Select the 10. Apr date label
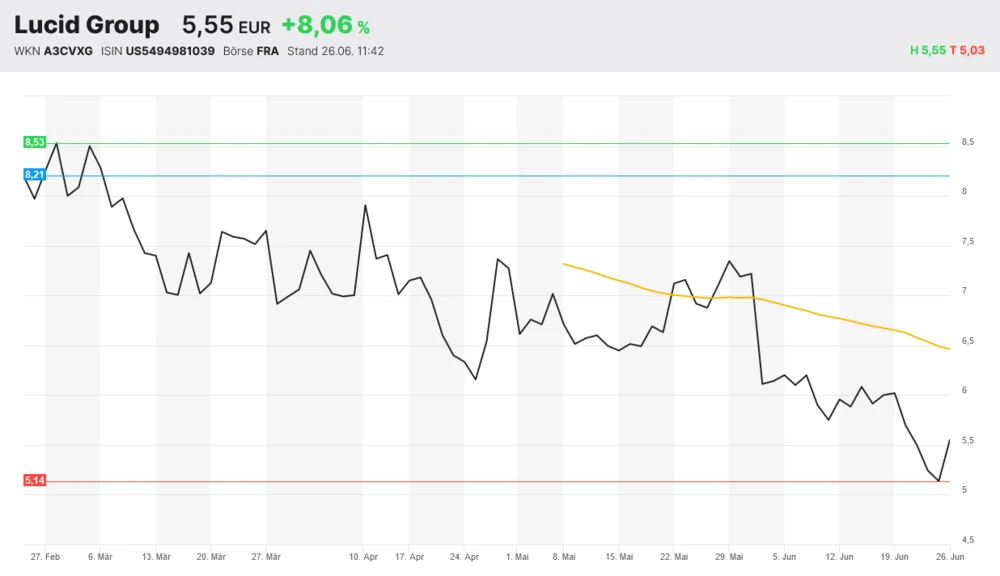1000x576 pixels. click(x=364, y=556)
